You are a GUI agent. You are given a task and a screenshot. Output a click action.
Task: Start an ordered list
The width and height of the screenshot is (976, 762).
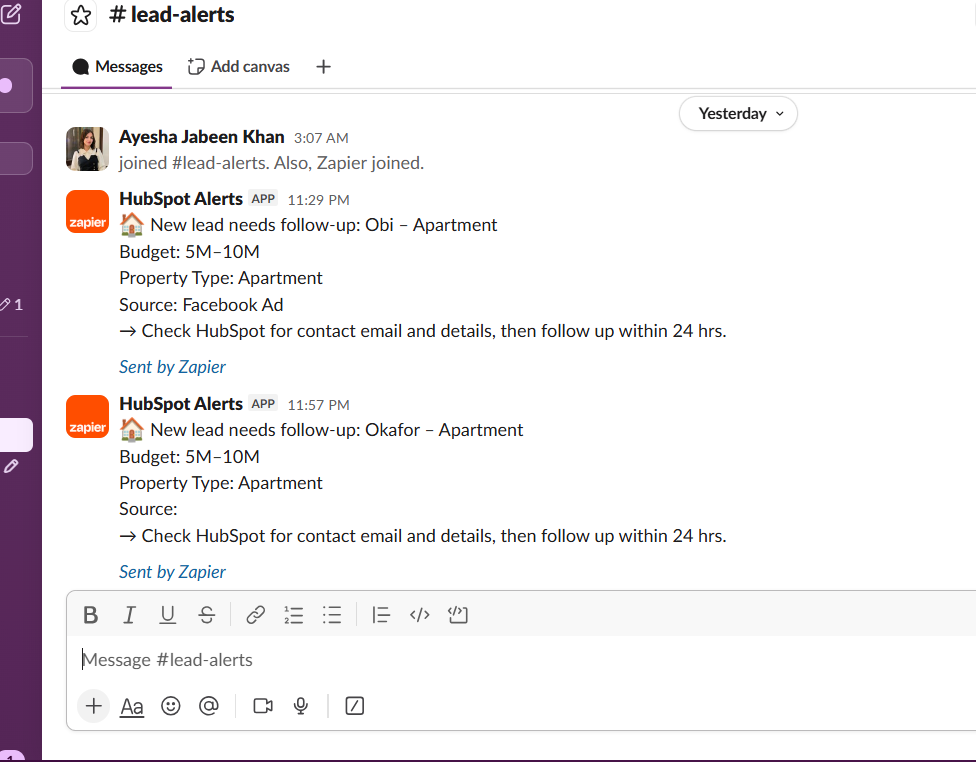(x=294, y=615)
